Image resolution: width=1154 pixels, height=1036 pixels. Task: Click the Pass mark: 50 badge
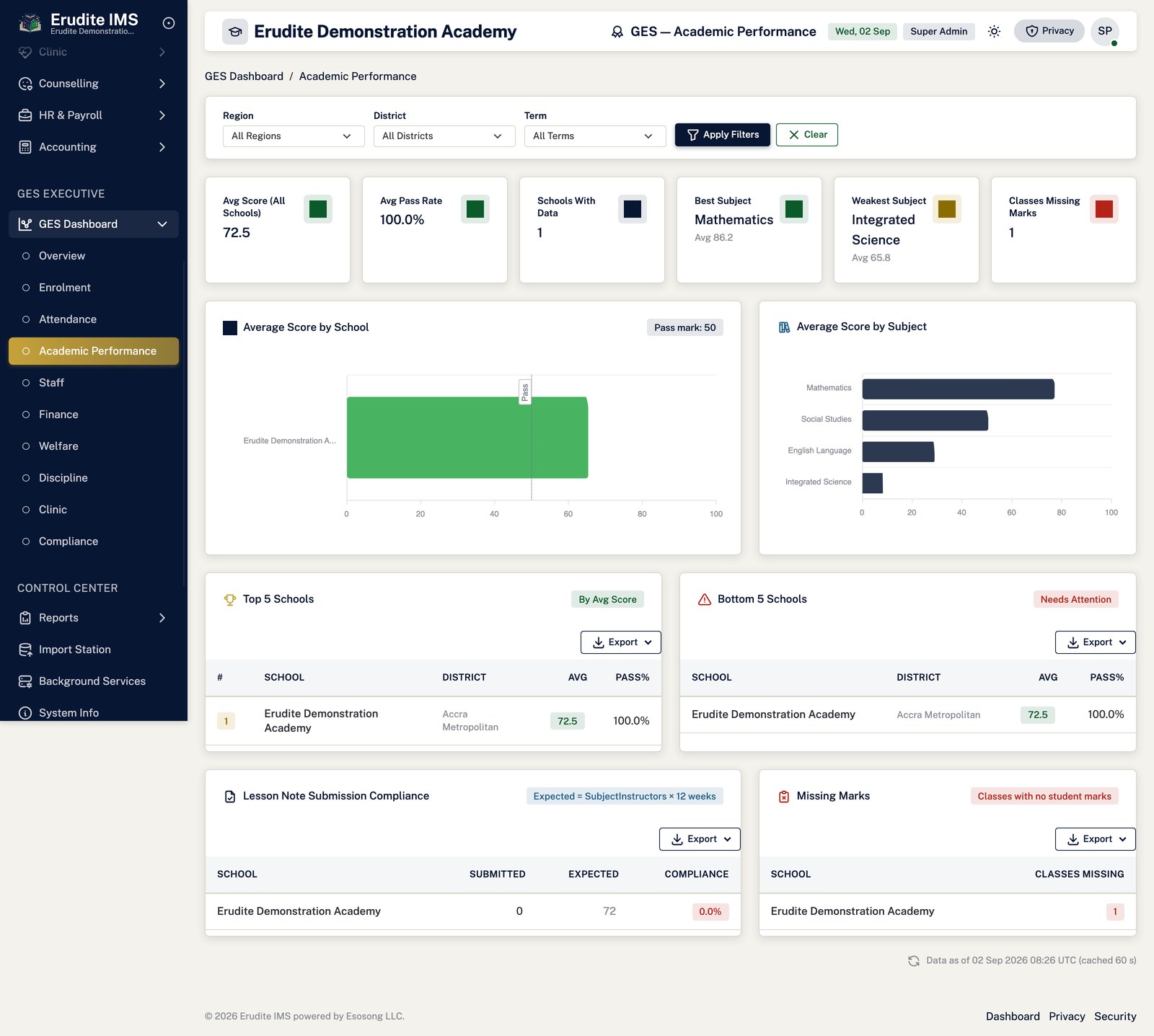(685, 328)
